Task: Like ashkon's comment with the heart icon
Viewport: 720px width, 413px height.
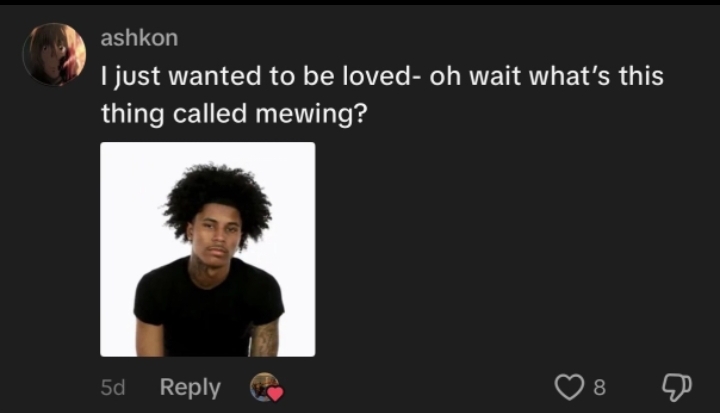Action: point(569,387)
